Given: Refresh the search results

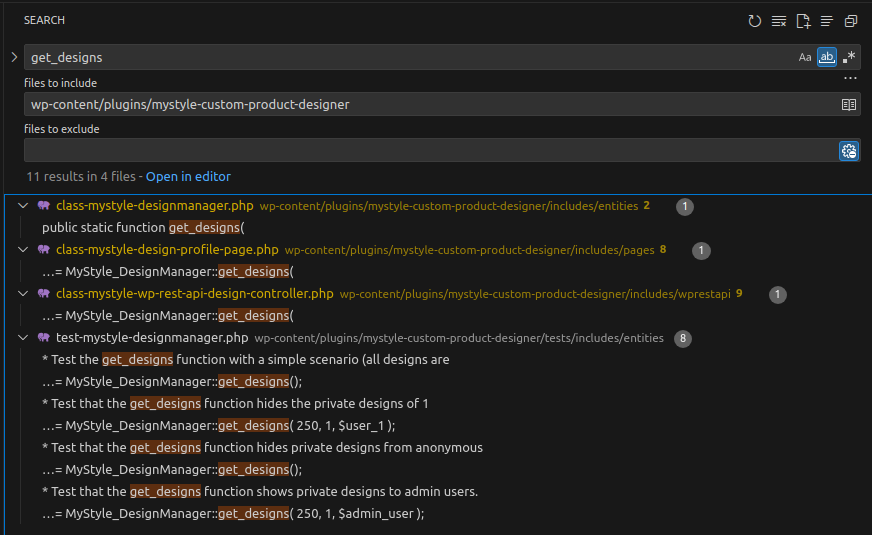Looking at the screenshot, I should click(755, 21).
